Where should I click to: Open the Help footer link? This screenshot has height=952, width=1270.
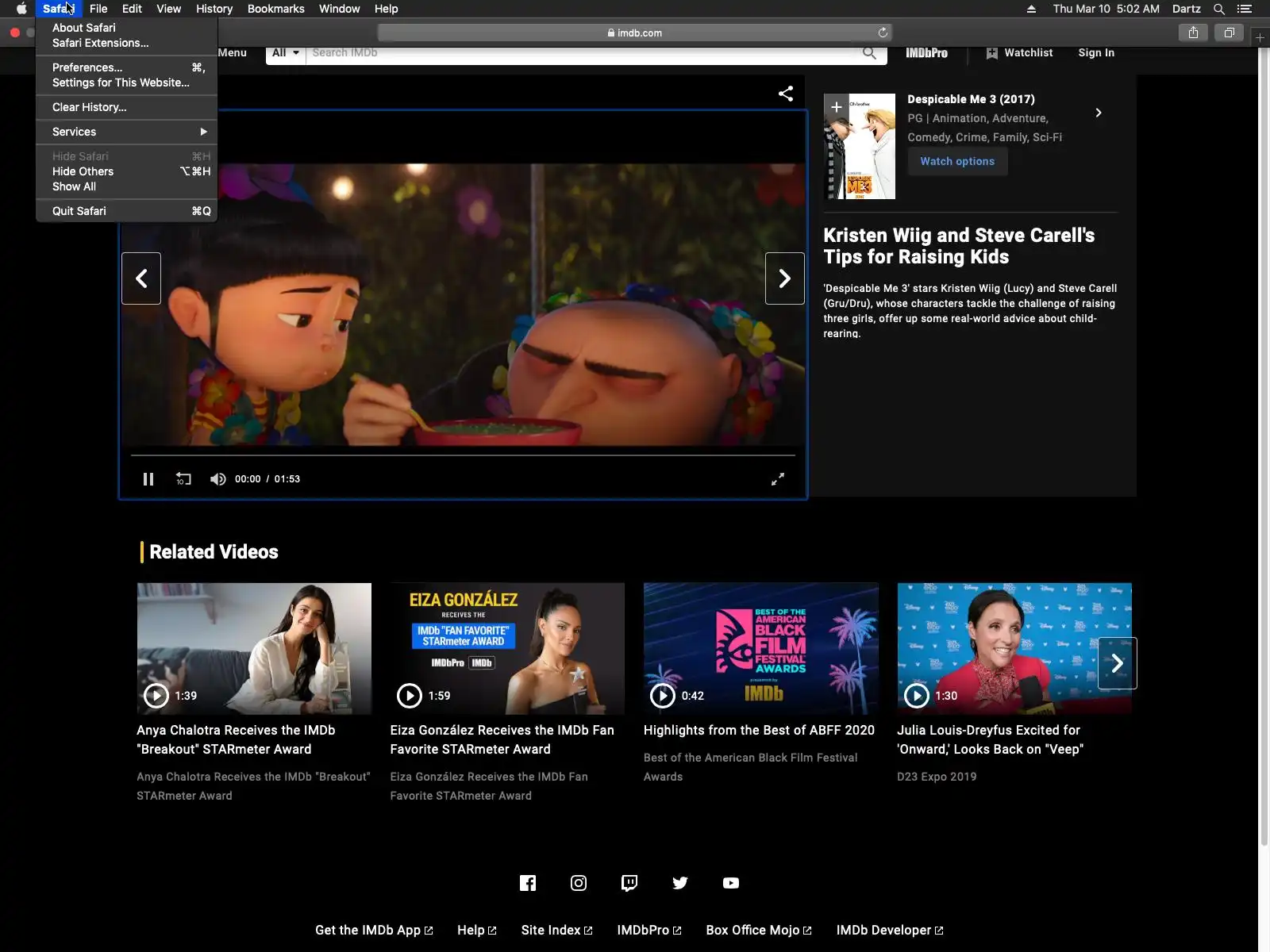[x=477, y=930]
